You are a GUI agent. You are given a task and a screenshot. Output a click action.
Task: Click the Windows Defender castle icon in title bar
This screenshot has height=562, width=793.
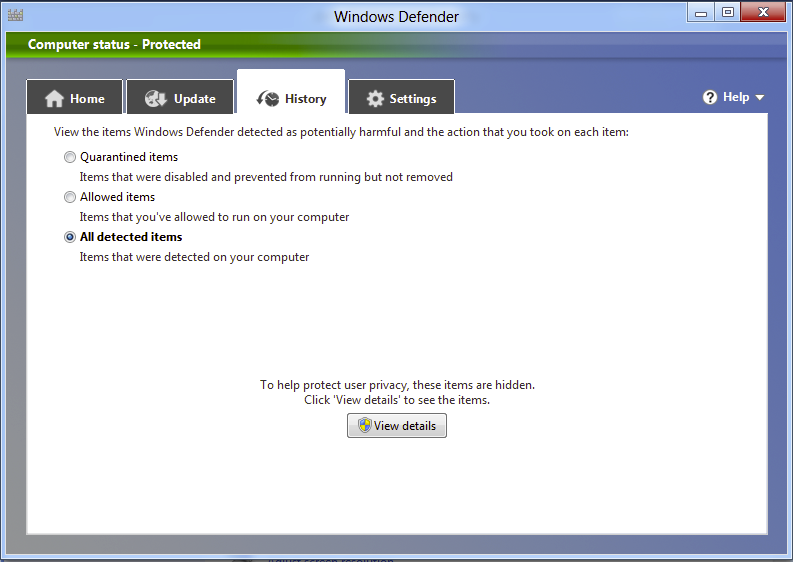(15, 15)
